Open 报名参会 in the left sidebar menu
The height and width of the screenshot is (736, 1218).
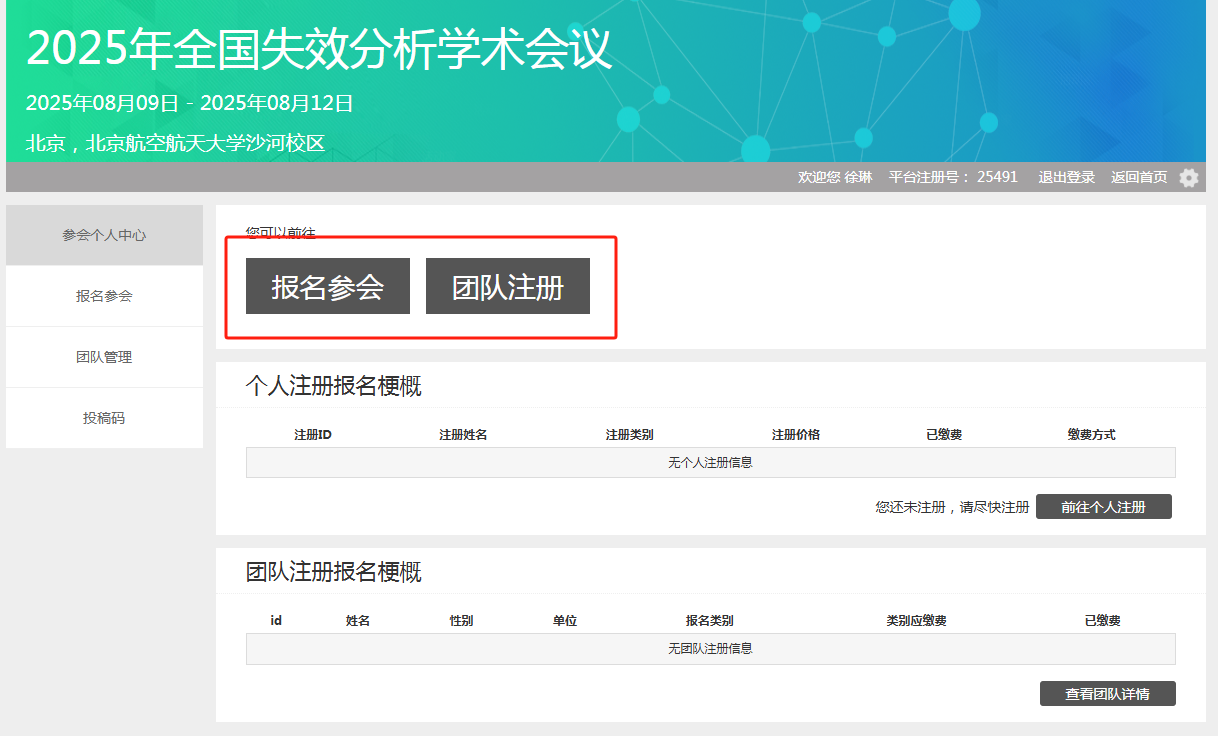click(x=104, y=296)
